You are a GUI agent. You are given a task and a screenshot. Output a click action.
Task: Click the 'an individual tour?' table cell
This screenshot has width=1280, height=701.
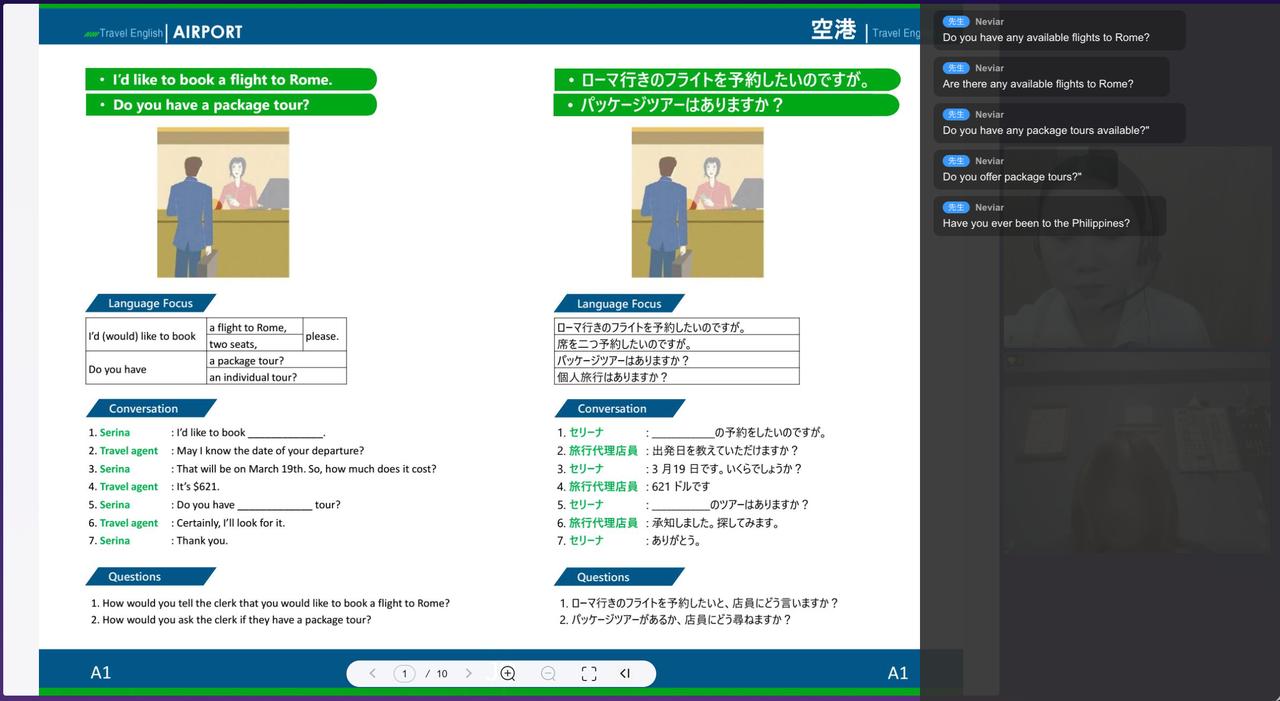(276, 377)
